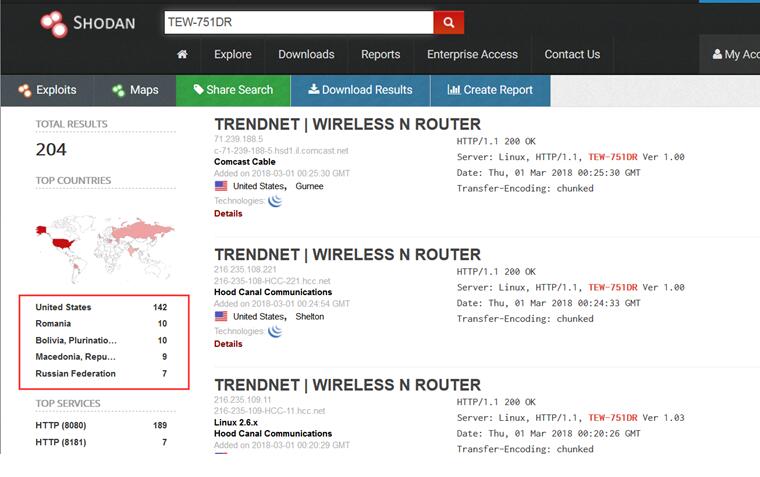Click the Gurnee city link

[x=309, y=186]
